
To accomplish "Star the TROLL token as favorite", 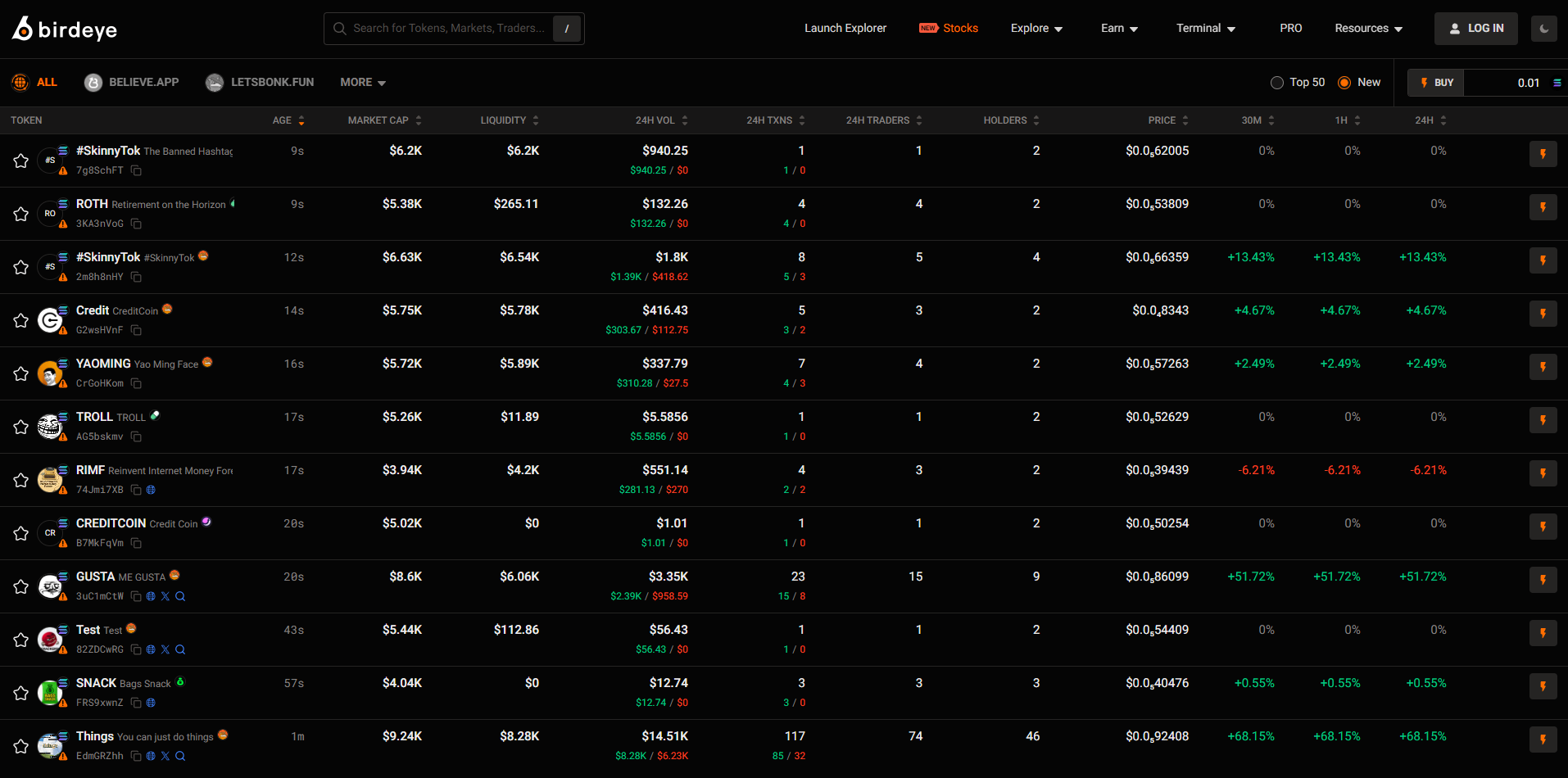I will (21, 427).
